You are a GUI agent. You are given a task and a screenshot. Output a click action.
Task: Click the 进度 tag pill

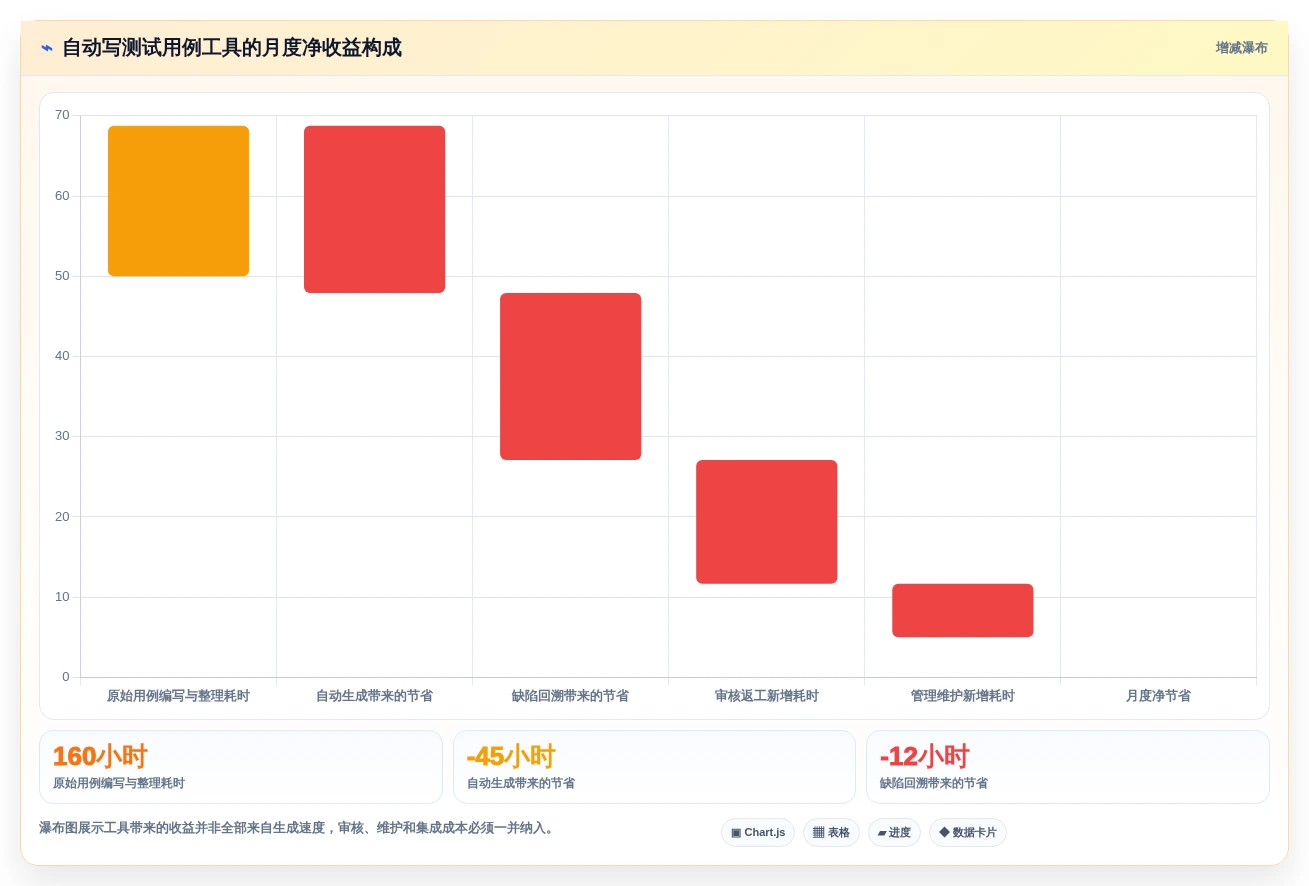click(894, 832)
